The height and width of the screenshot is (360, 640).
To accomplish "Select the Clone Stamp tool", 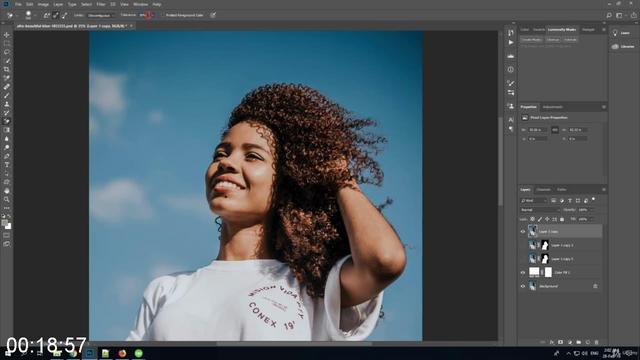I will 7,104.
